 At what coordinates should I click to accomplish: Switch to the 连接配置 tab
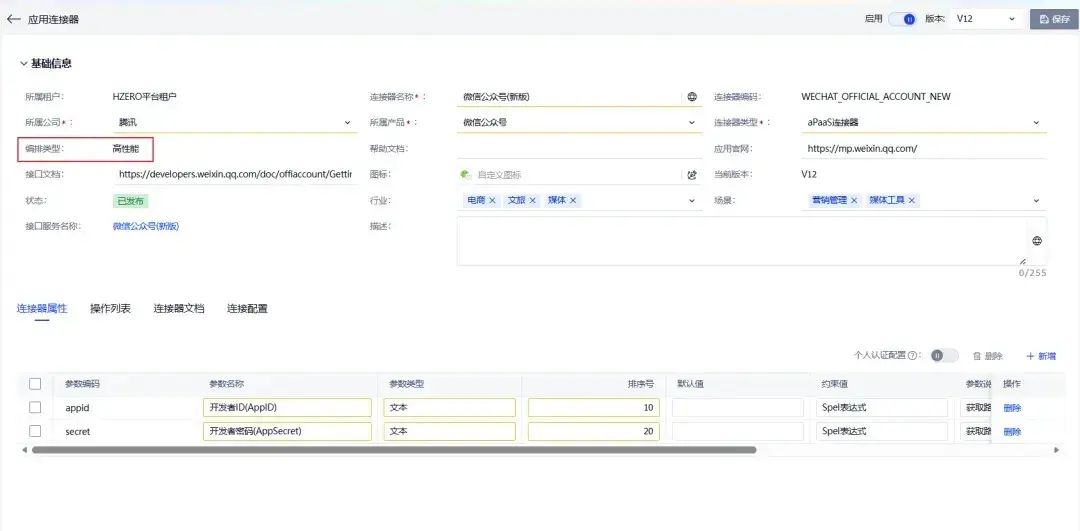point(247,309)
